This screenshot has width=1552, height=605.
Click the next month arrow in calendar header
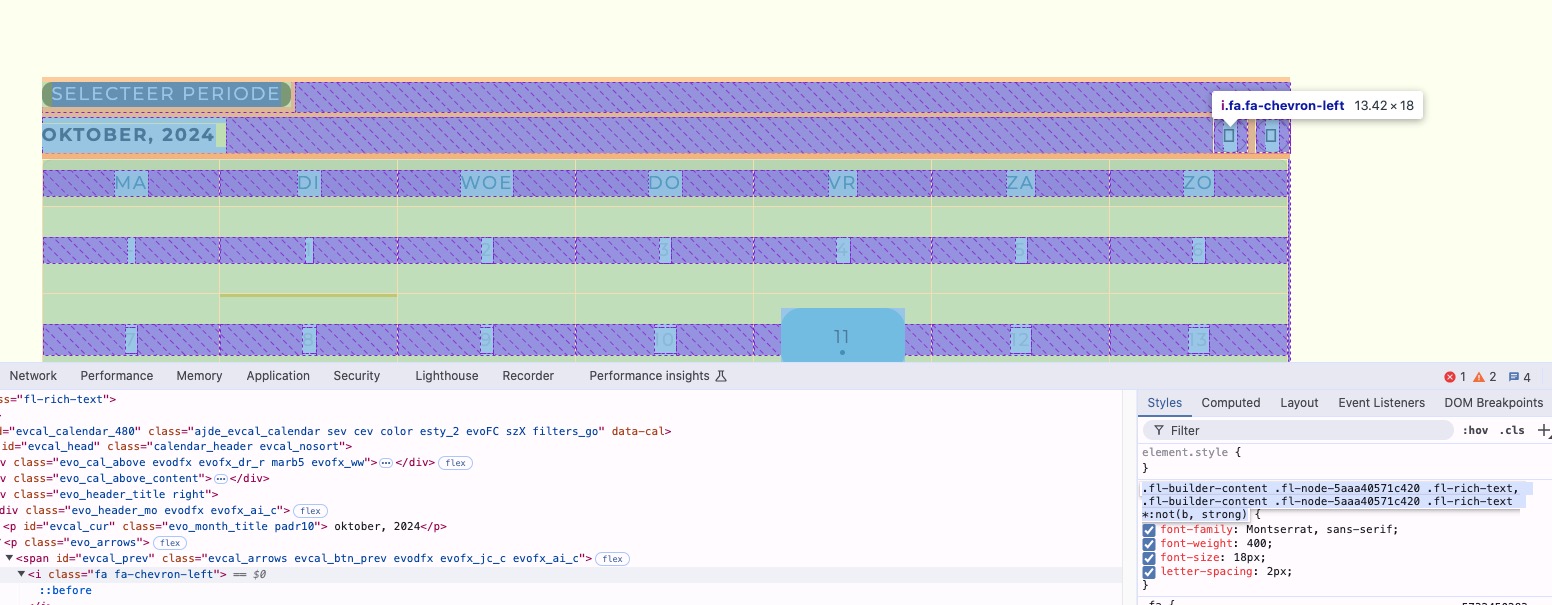tap(1272, 135)
